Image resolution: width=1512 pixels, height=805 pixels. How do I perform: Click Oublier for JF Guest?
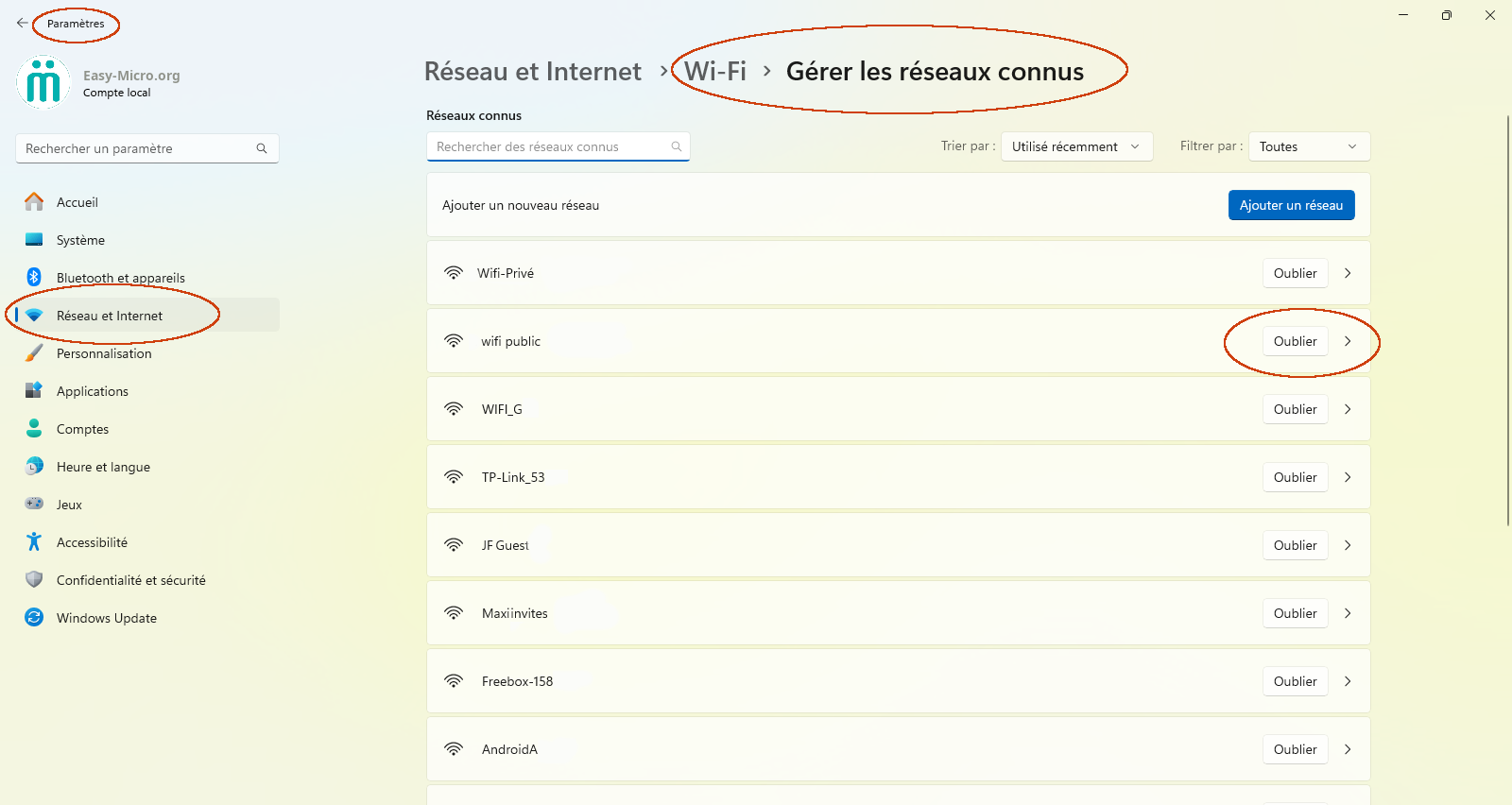pos(1295,545)
